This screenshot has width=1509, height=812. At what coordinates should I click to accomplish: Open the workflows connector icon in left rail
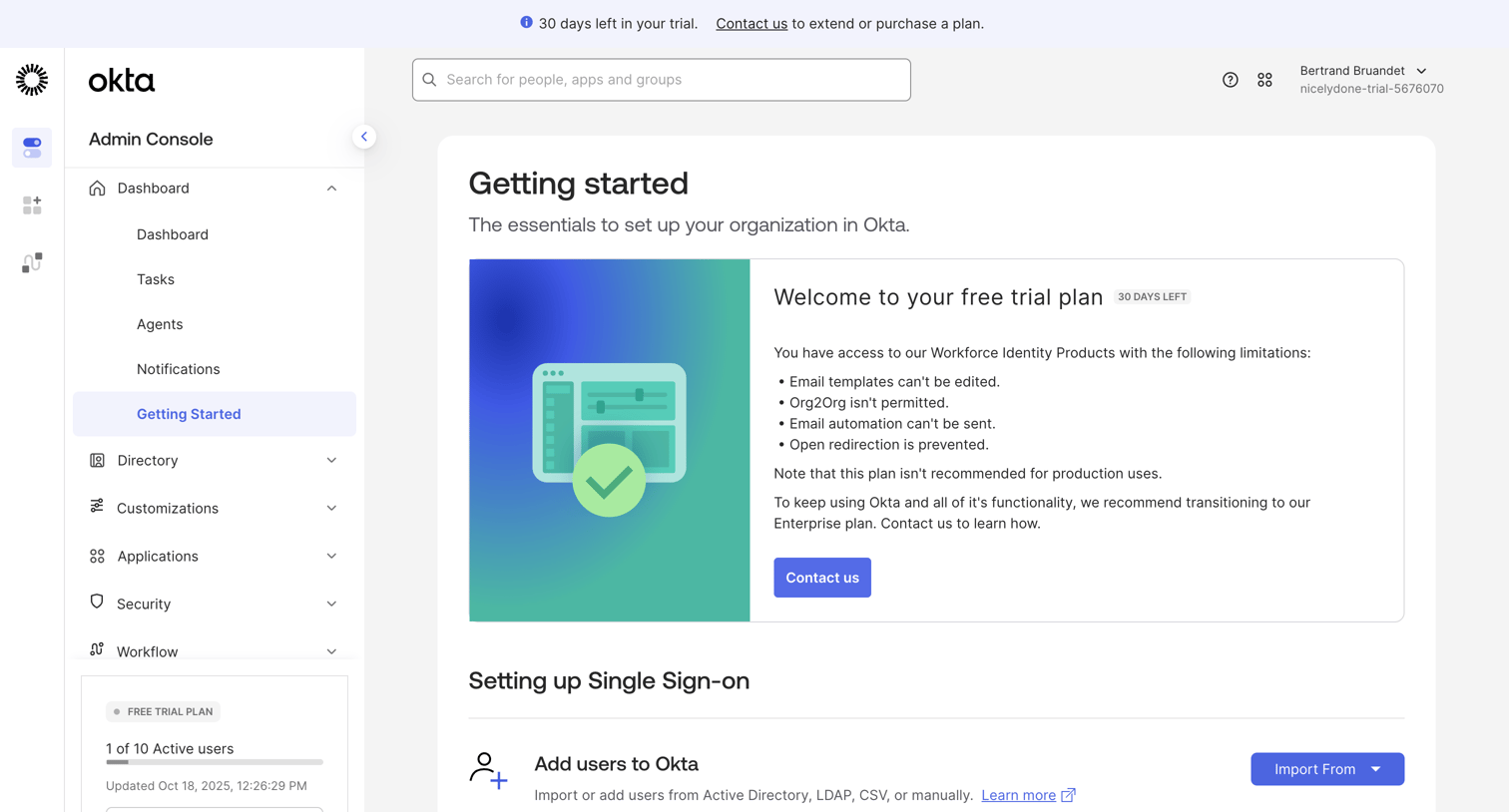(x=32, y=262)
